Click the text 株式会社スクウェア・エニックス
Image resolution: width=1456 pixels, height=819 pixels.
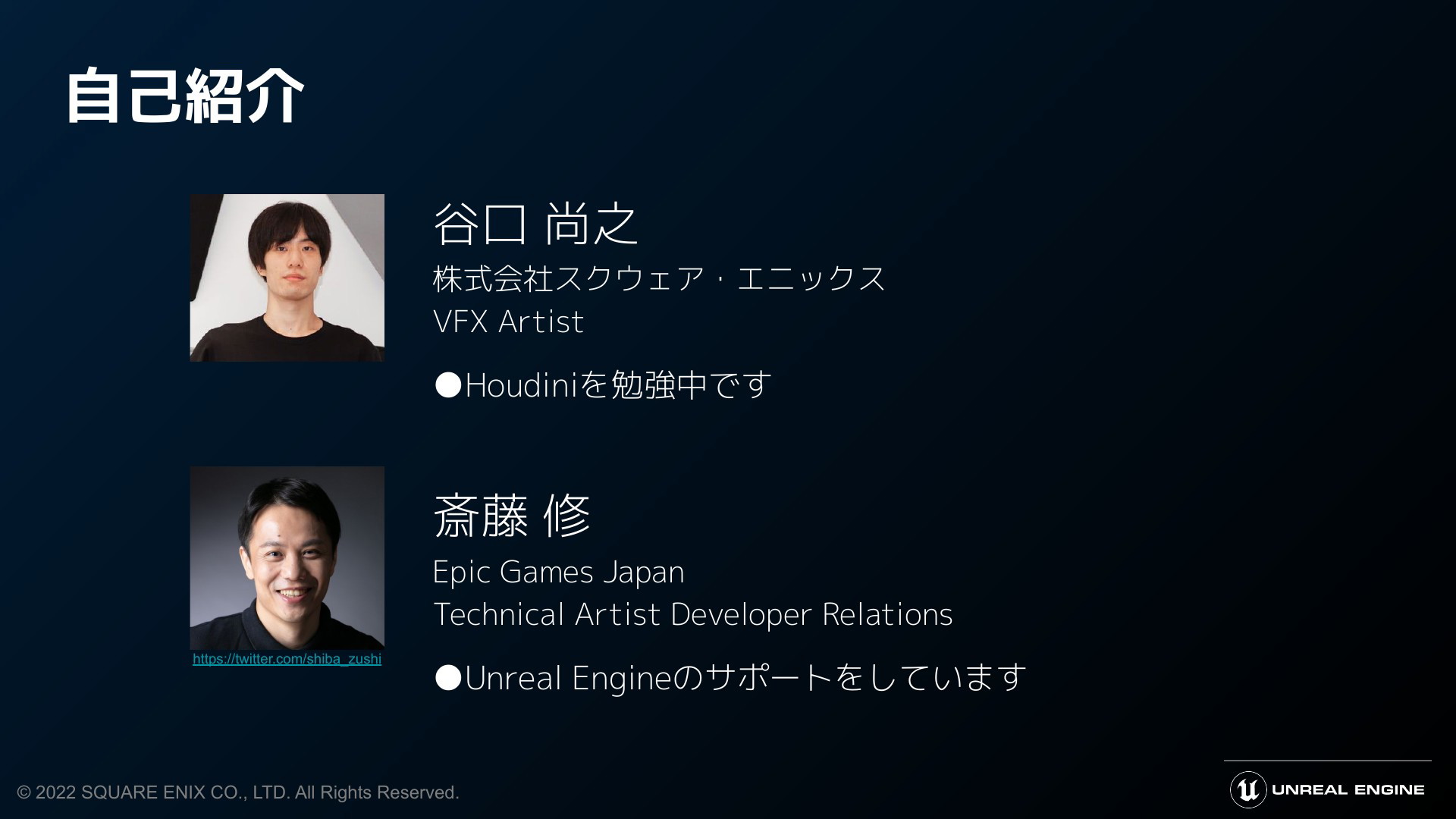[659, 278]
